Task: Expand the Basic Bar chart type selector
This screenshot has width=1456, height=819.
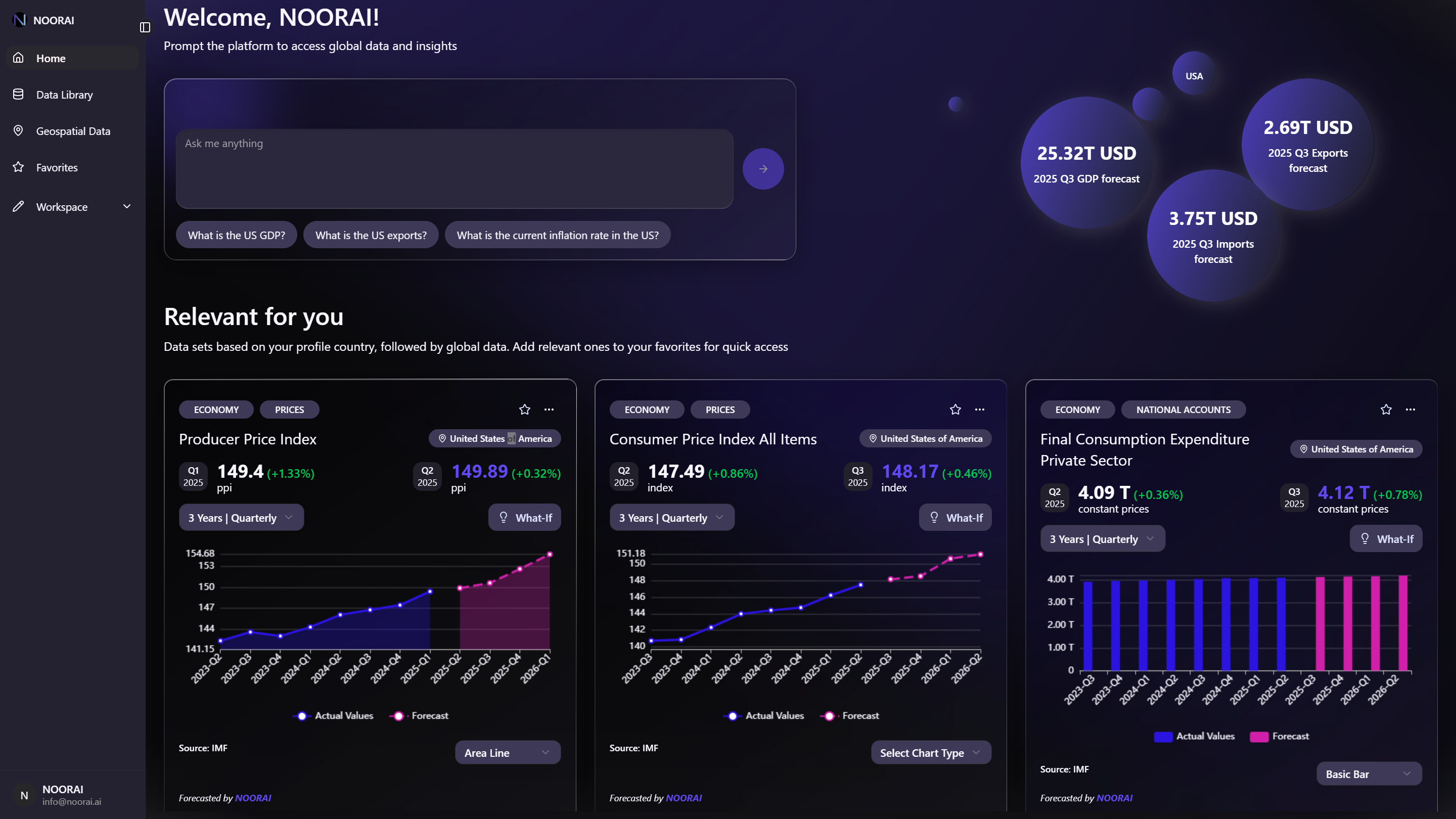Action: [1369, 773]
